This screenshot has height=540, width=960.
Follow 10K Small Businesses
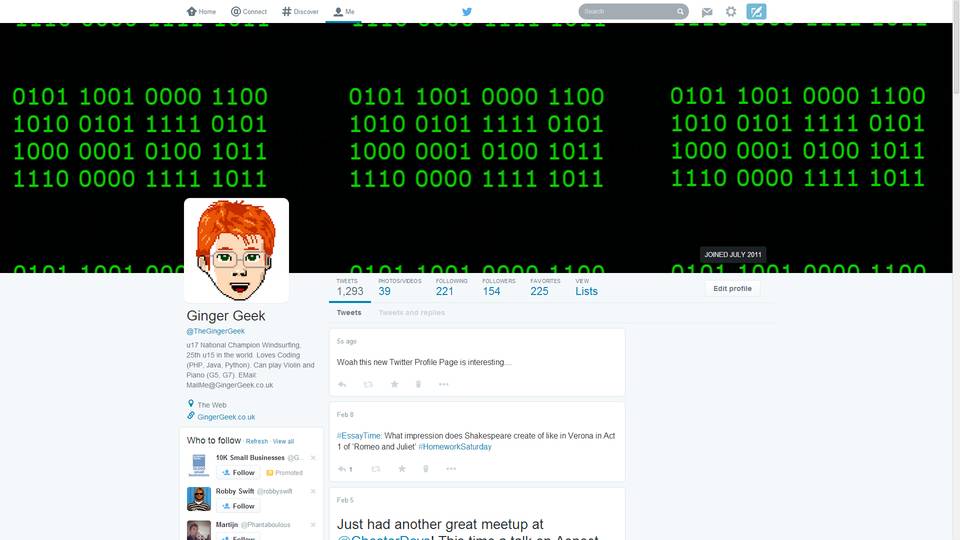coord(238,473)
